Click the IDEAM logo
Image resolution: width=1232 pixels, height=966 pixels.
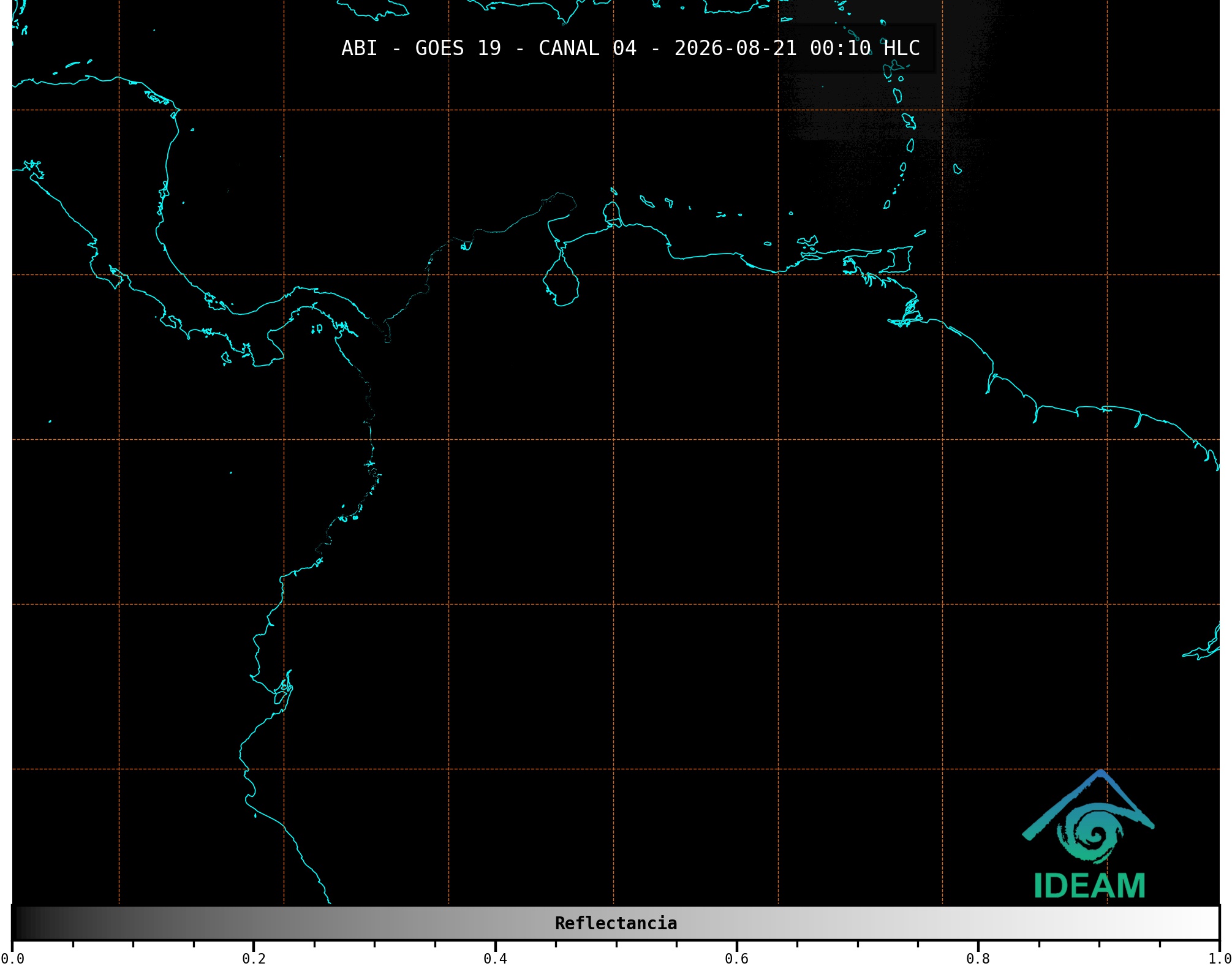pos(1089,834)
